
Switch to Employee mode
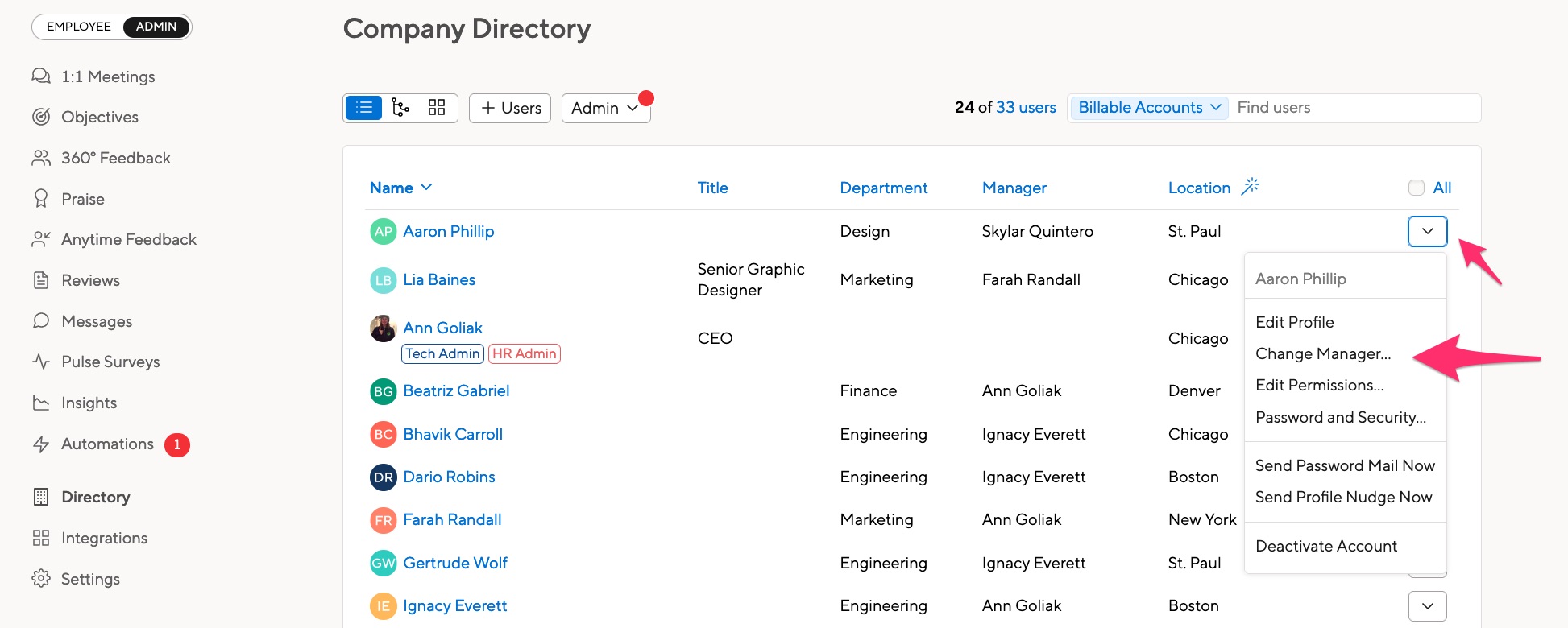[x=79, y=27]
